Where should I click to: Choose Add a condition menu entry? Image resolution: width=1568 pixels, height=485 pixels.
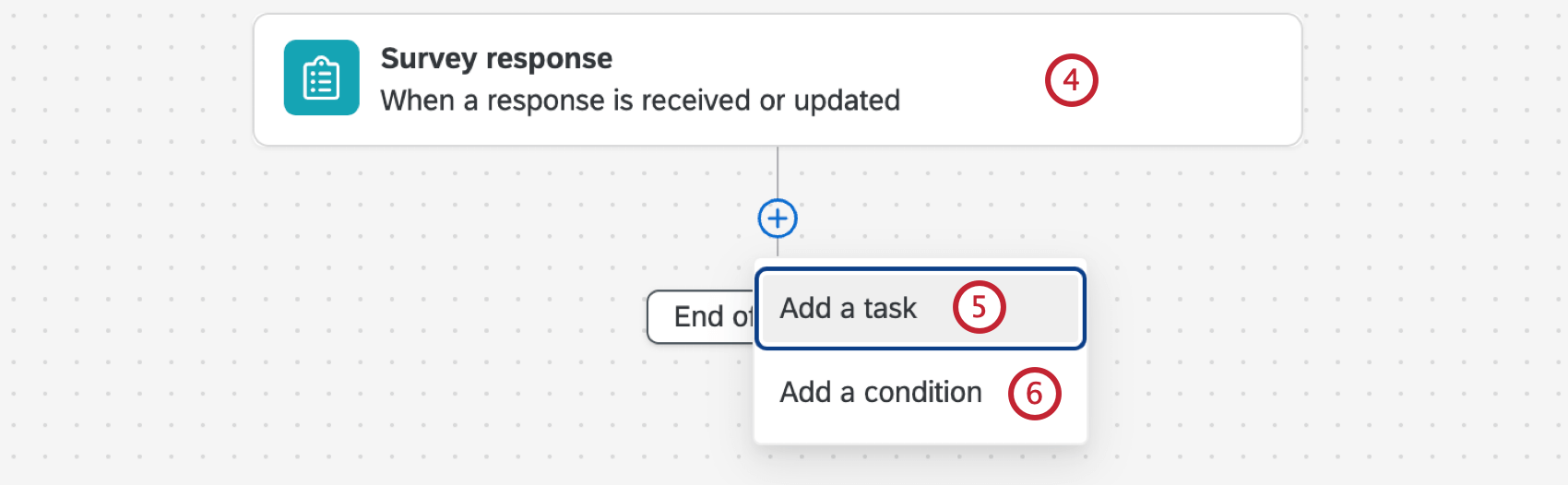pyautogui.click(x=880, y=393)
